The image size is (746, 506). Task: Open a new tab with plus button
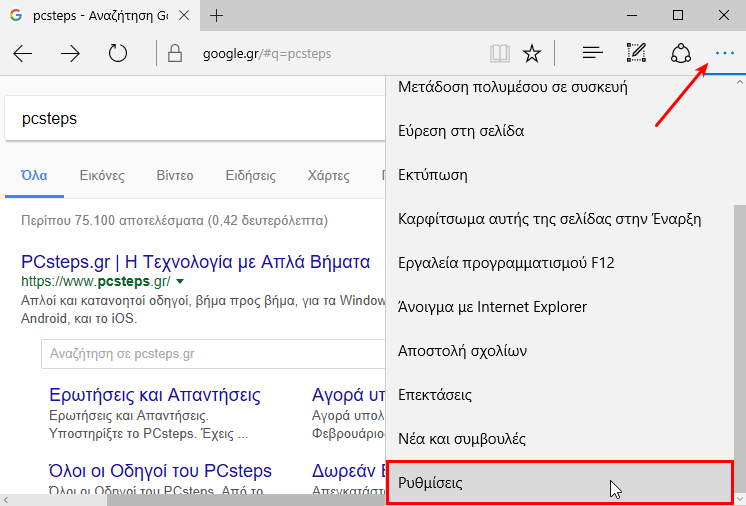click(x=217, y=15)
